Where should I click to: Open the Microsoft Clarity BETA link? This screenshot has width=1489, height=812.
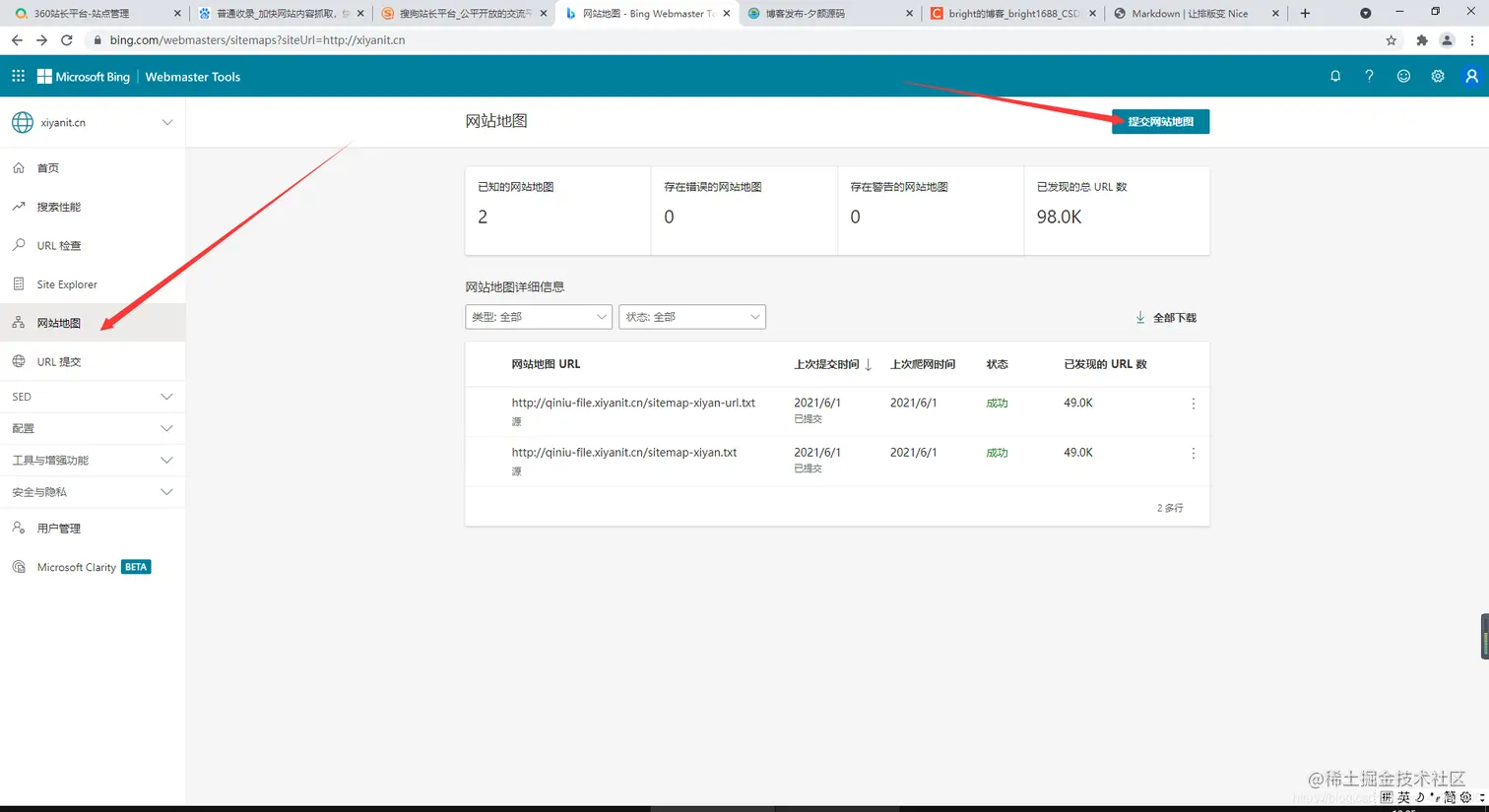coord(93,567)
